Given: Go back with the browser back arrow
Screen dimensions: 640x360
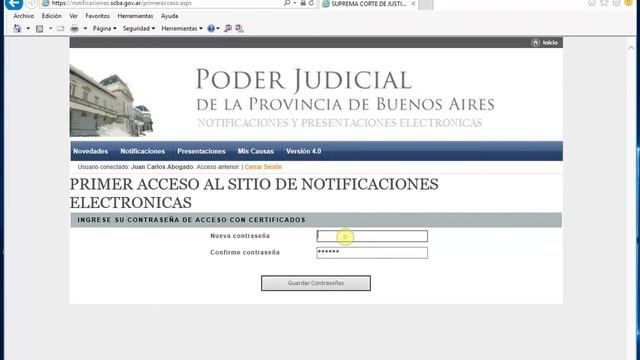Looking at the screenshot, I should coord(13,3).
